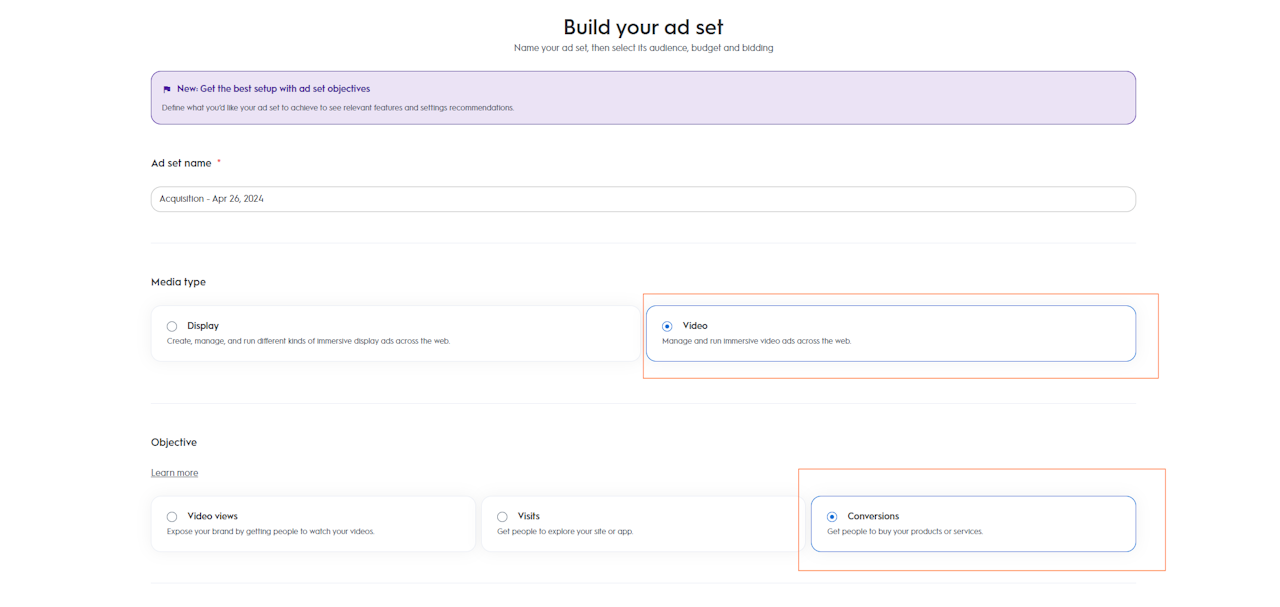
Task: Choose the Visits objective radio button
Action: 502,517
